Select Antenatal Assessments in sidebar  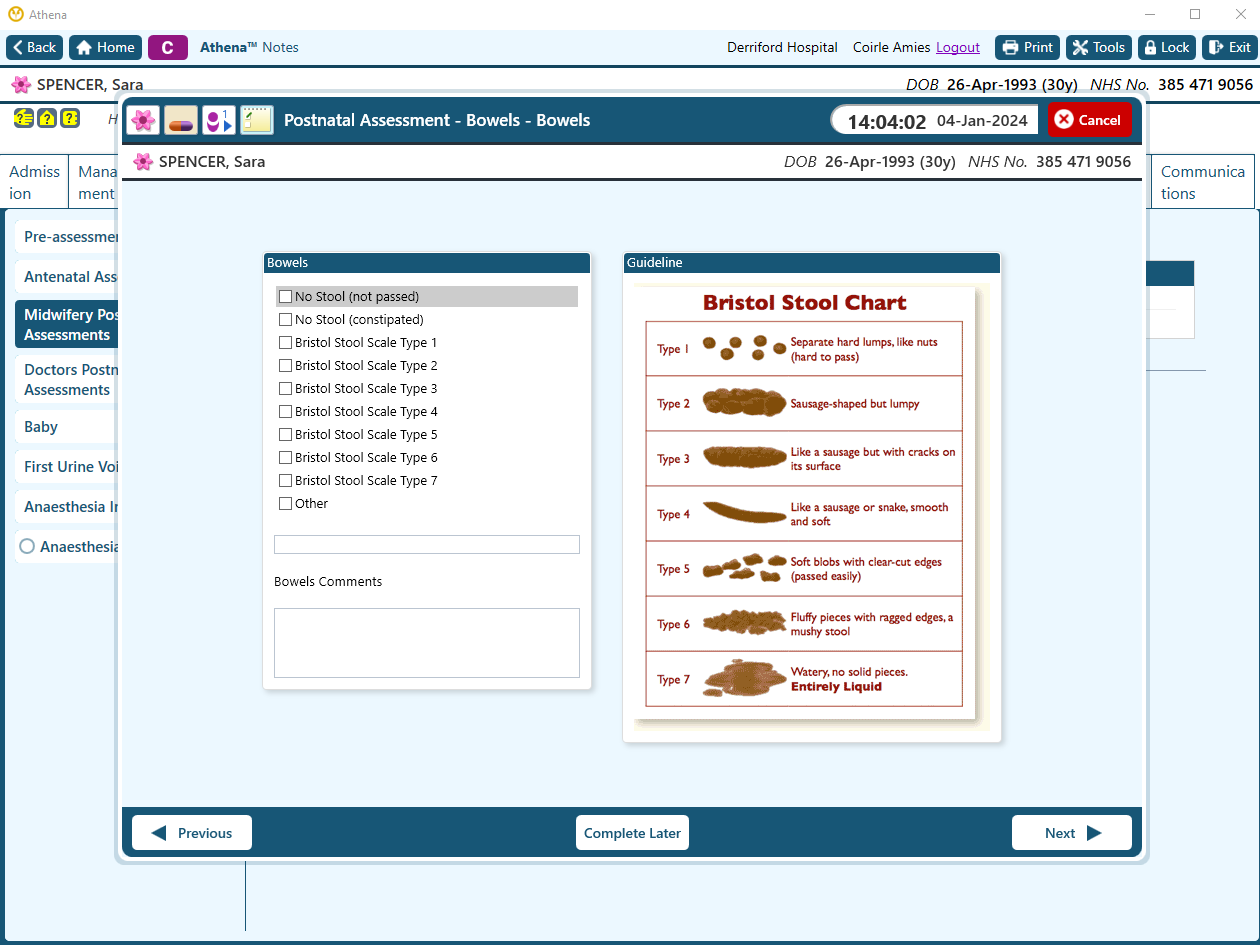click(x=68, y=277)
